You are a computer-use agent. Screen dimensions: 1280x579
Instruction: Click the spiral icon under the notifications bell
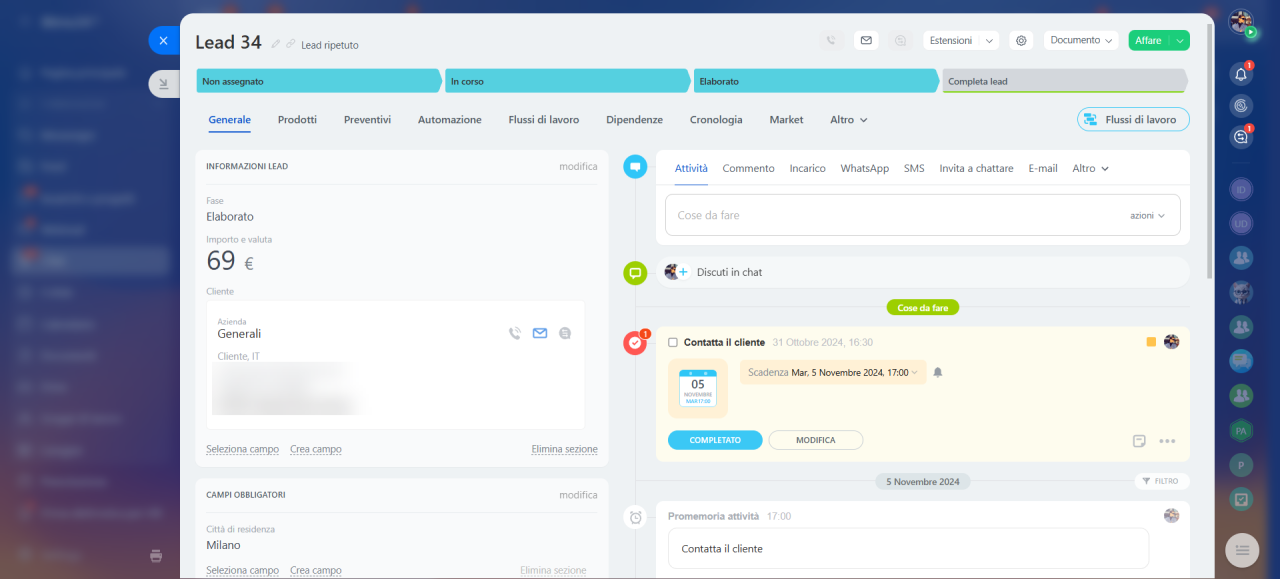point(1241,105)
